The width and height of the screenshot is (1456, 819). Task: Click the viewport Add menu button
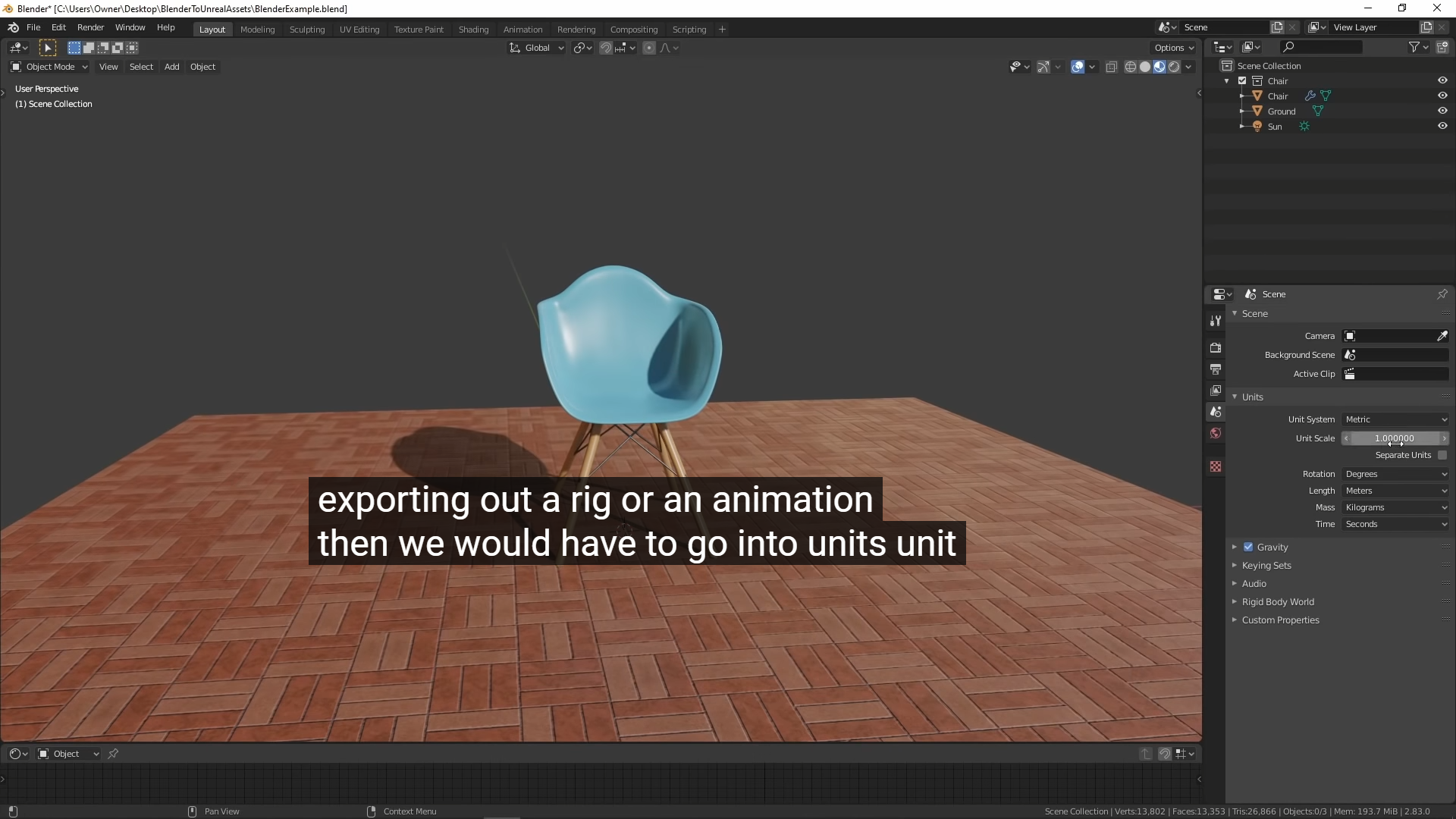[x=171, y=67]
